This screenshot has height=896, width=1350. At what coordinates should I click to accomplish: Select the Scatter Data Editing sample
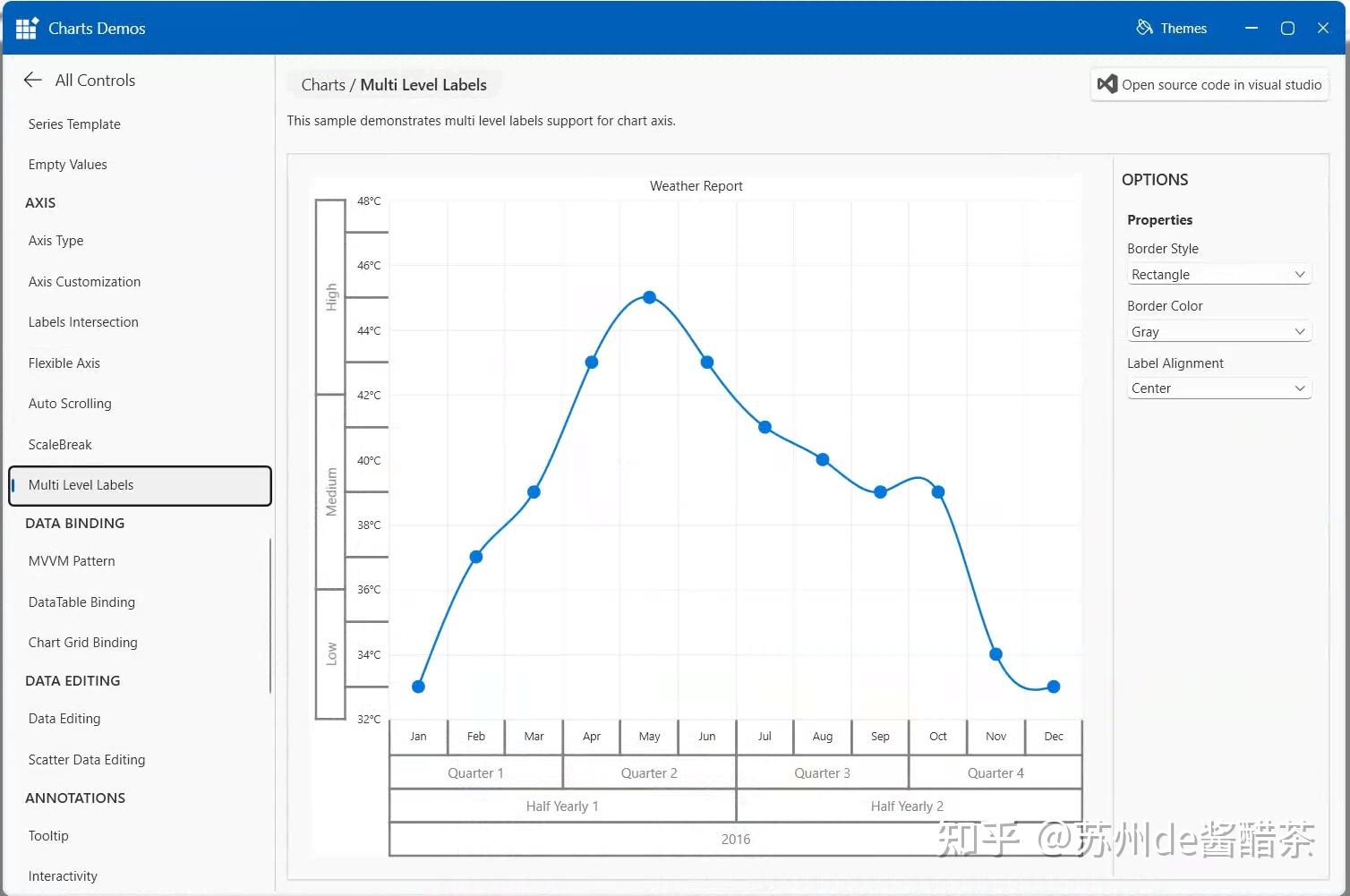[87, 759]
